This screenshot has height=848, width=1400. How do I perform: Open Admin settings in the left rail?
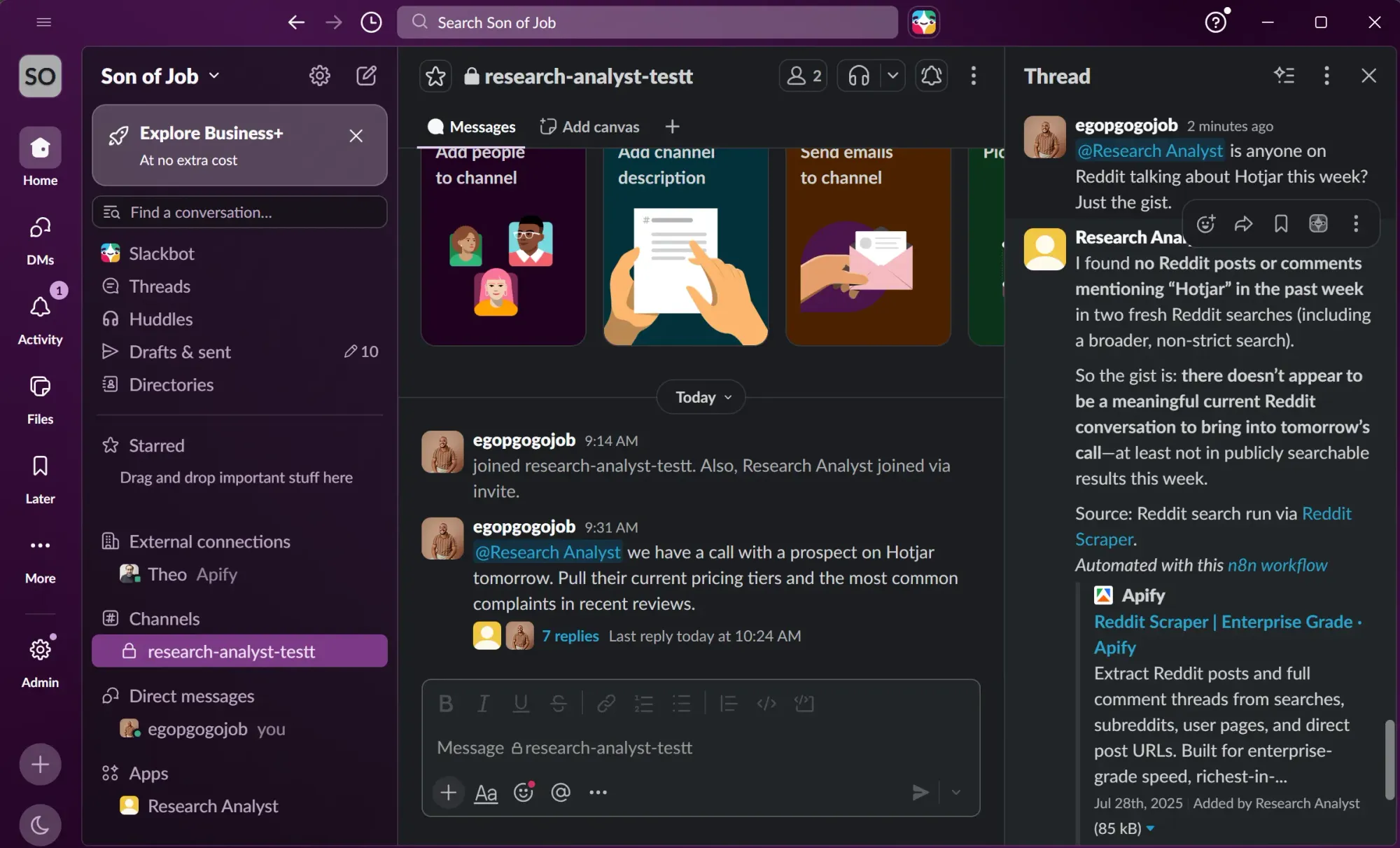pyautogui.click(x=40, y=661)
